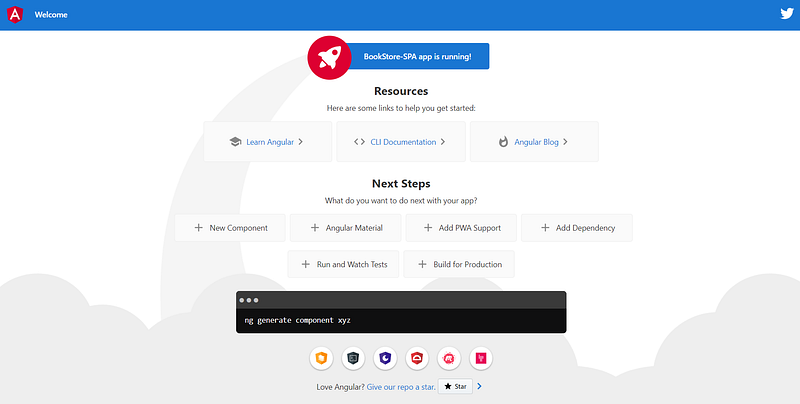Click 'Here are some links' subtitle text
Image resolution: width=800 pixels, height=404 pixels.
click(x=401, y=108)
